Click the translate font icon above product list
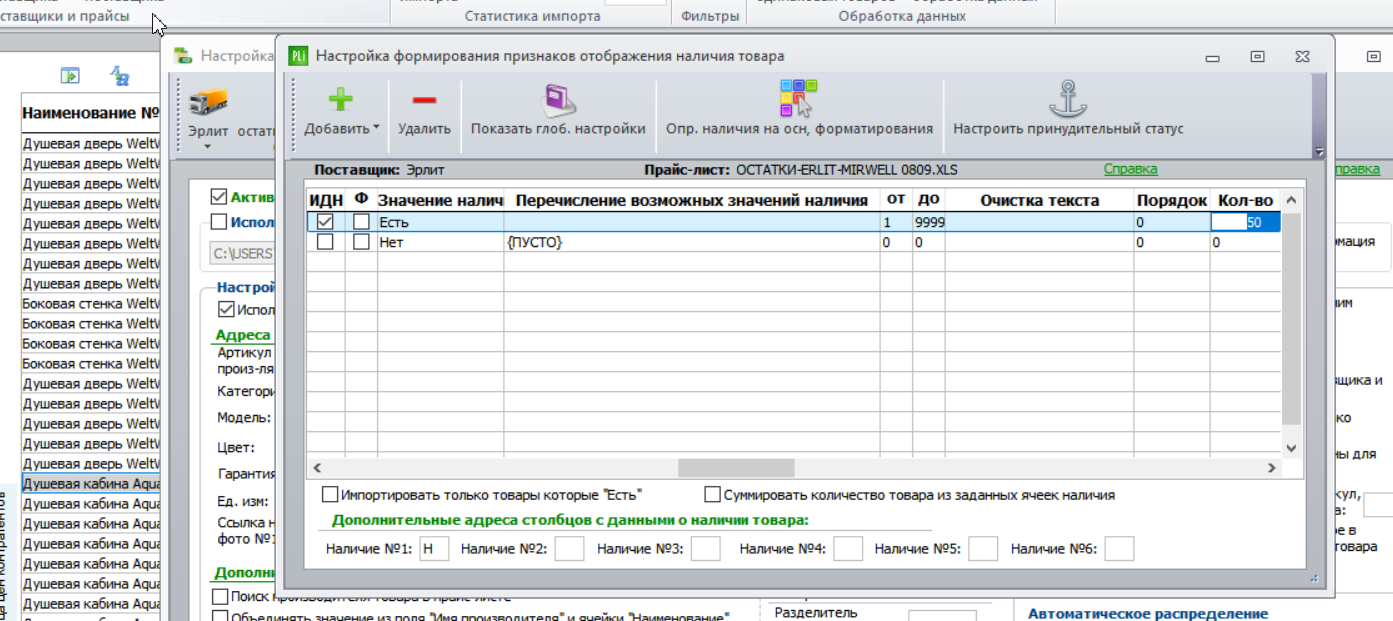Screen dimensions: 1393x621 point(119,75)
